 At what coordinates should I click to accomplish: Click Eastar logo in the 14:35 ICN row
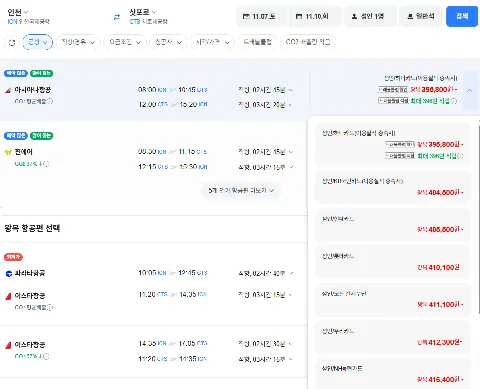(8, 345)
